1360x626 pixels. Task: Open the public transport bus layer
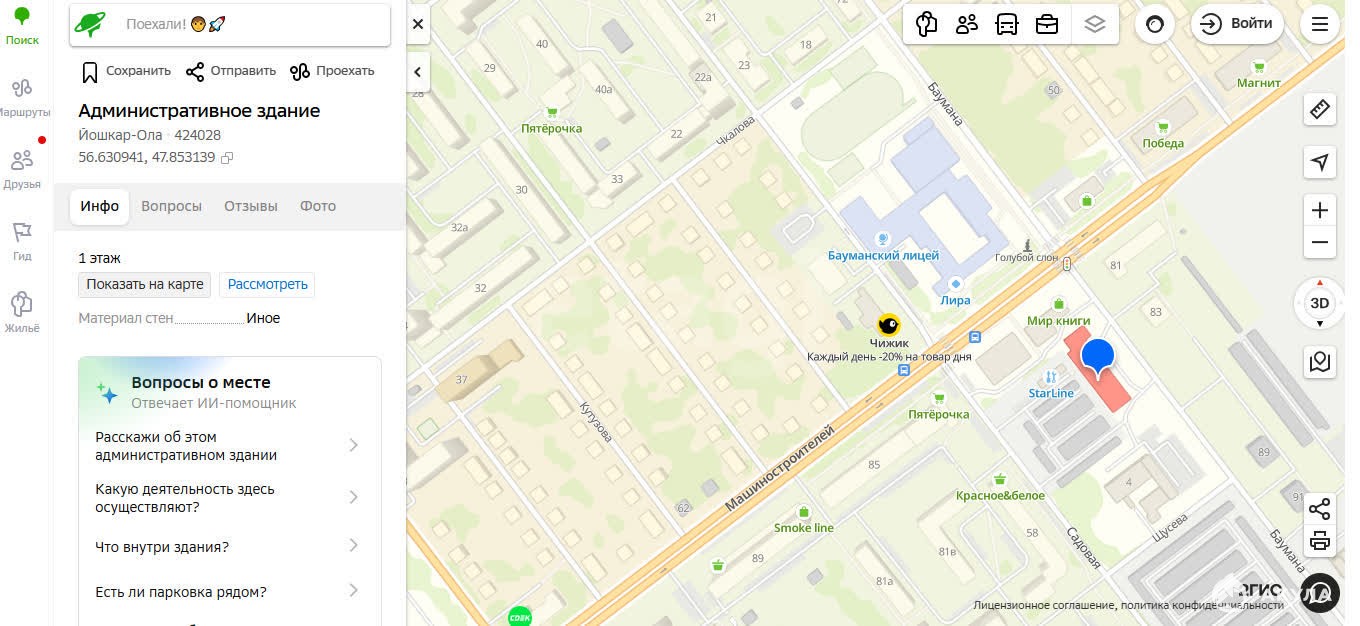pos(1007,24)
